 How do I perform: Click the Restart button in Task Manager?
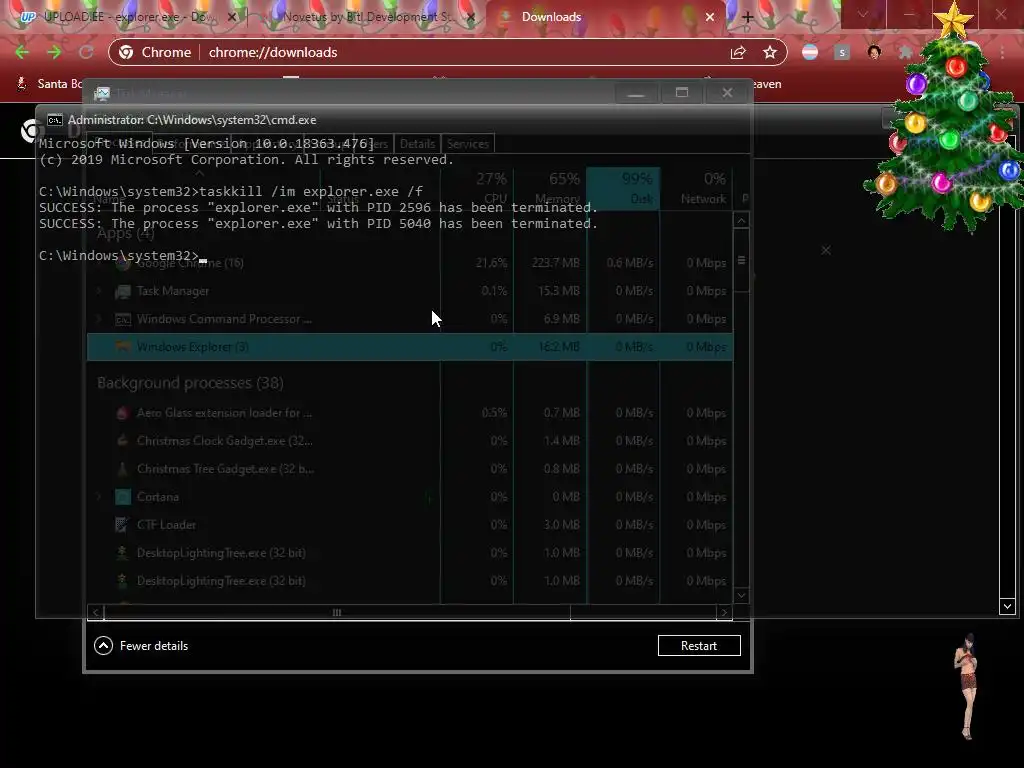[x=699, y=646]
